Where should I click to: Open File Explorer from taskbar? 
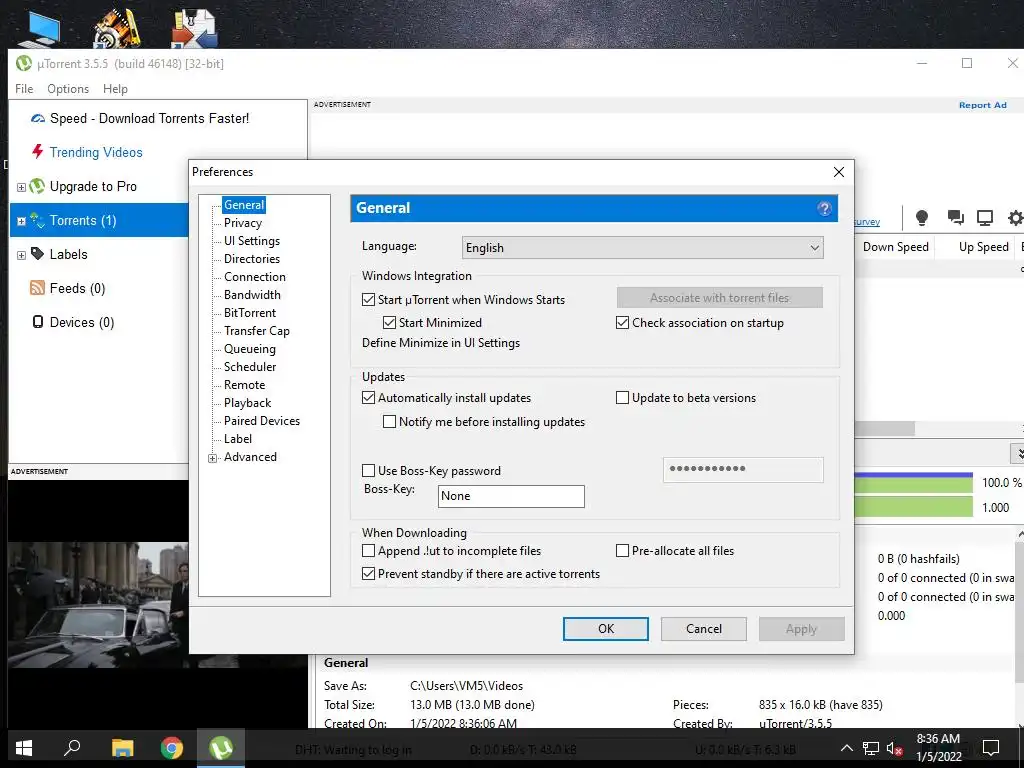point(122,748)
